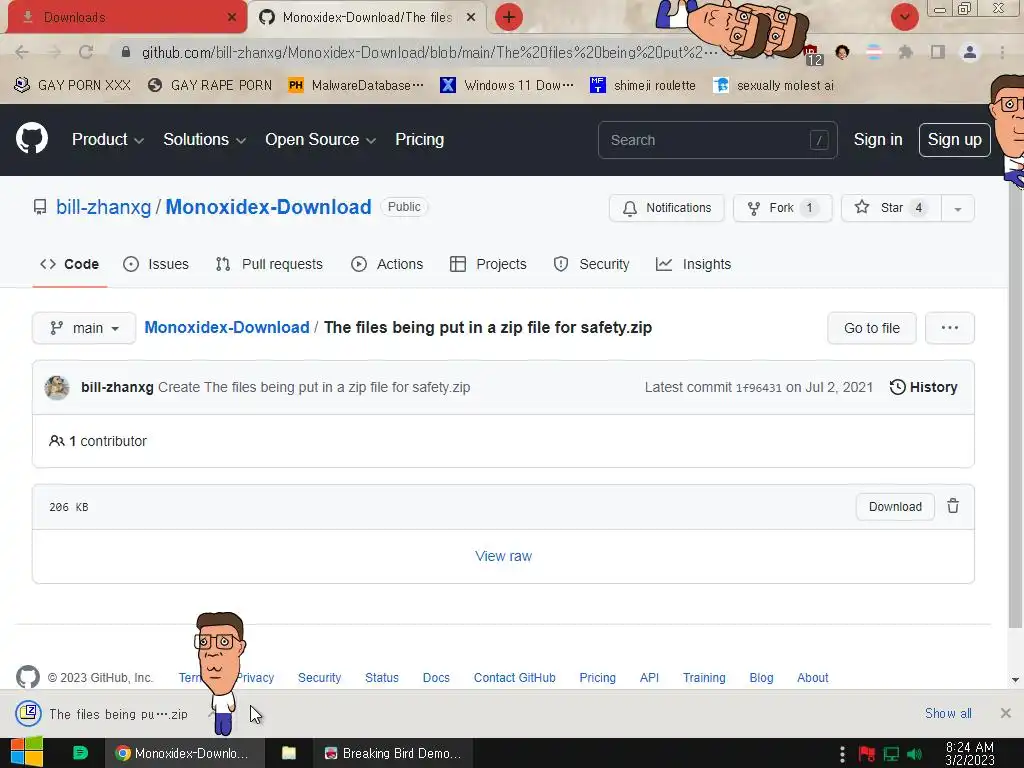1024x768 pixels.
Task: Open the commit message link
Action: point(314,387)
